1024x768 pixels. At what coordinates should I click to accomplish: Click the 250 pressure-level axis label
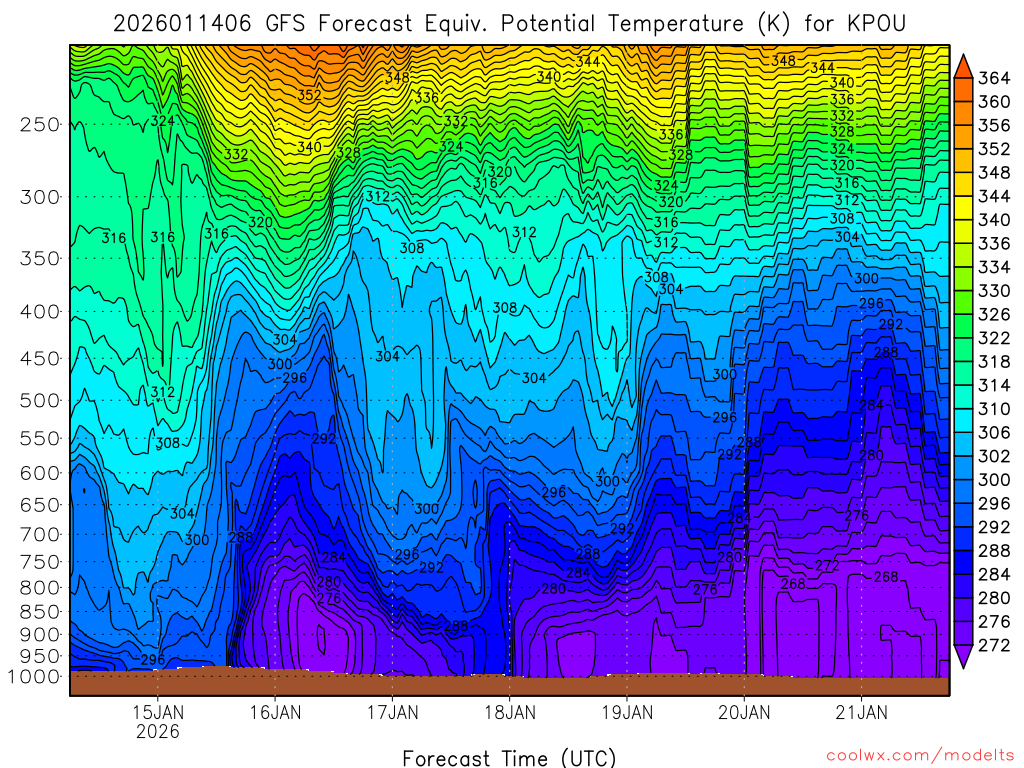pos(40,124)
